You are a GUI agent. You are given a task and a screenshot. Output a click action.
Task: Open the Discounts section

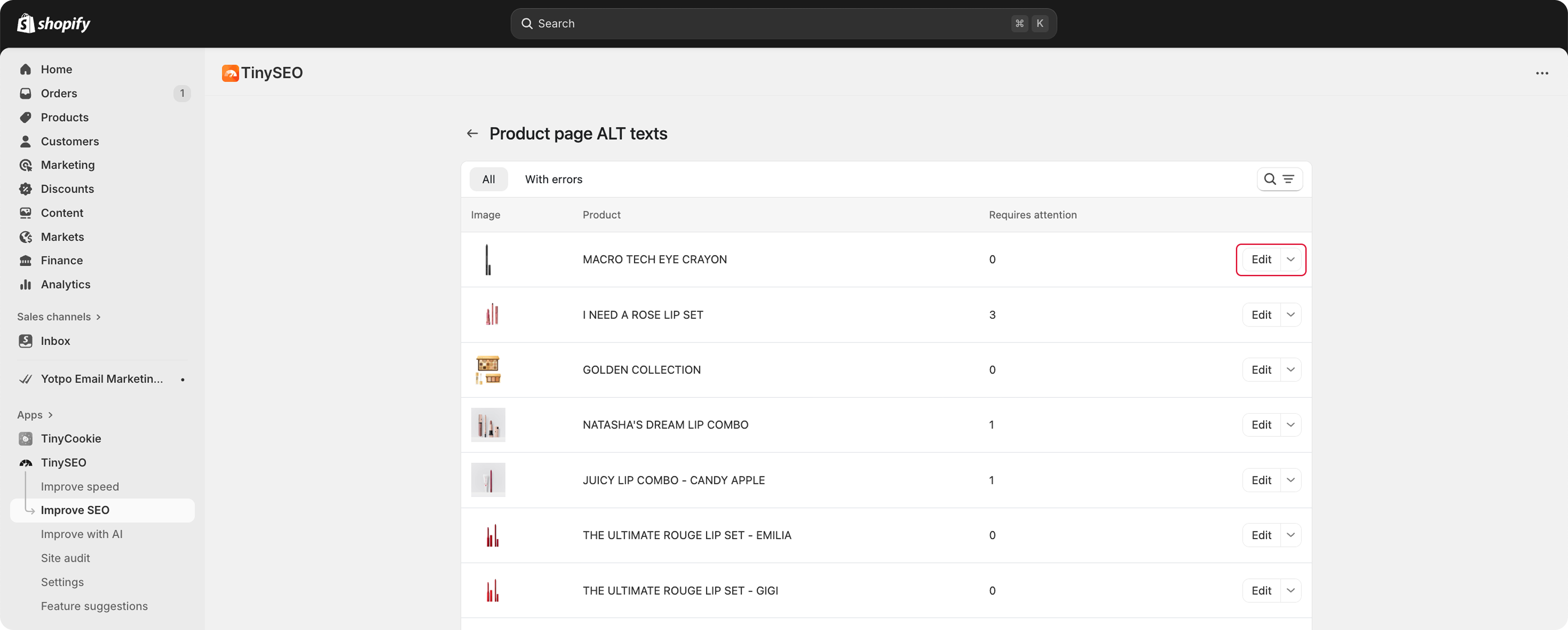point(67,189)
